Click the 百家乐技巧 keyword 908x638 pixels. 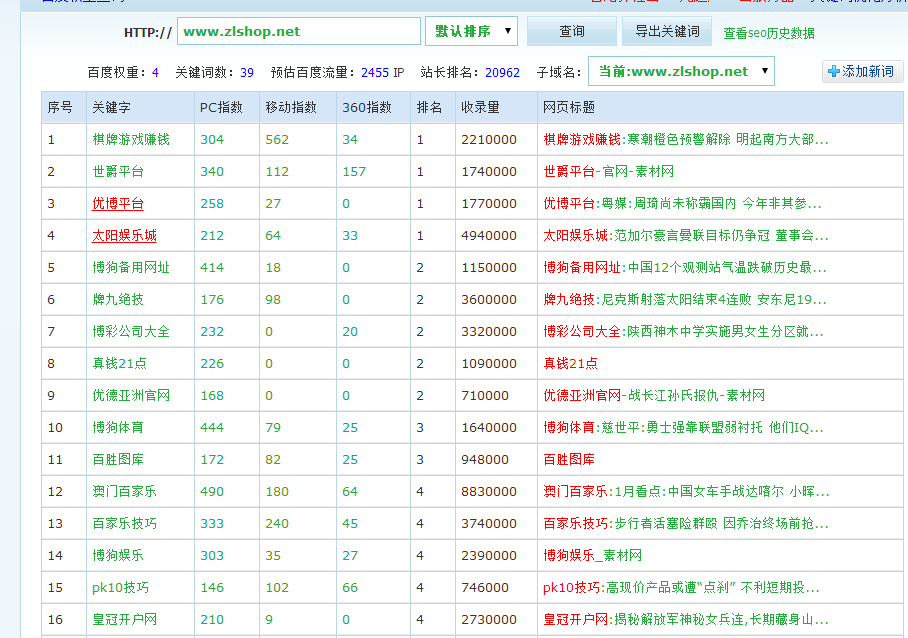pos(124,523)
